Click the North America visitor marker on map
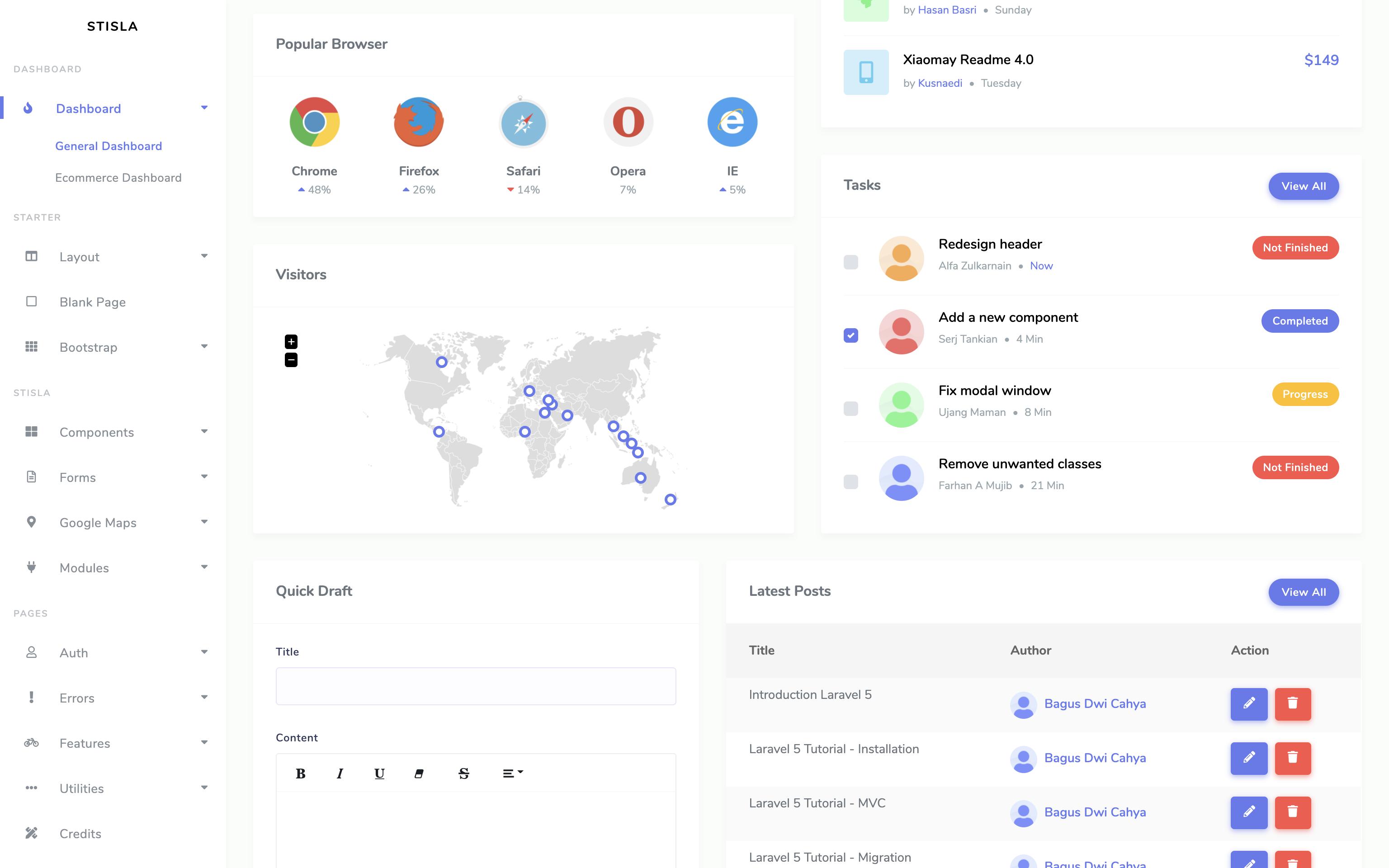 tap(441, 362)
